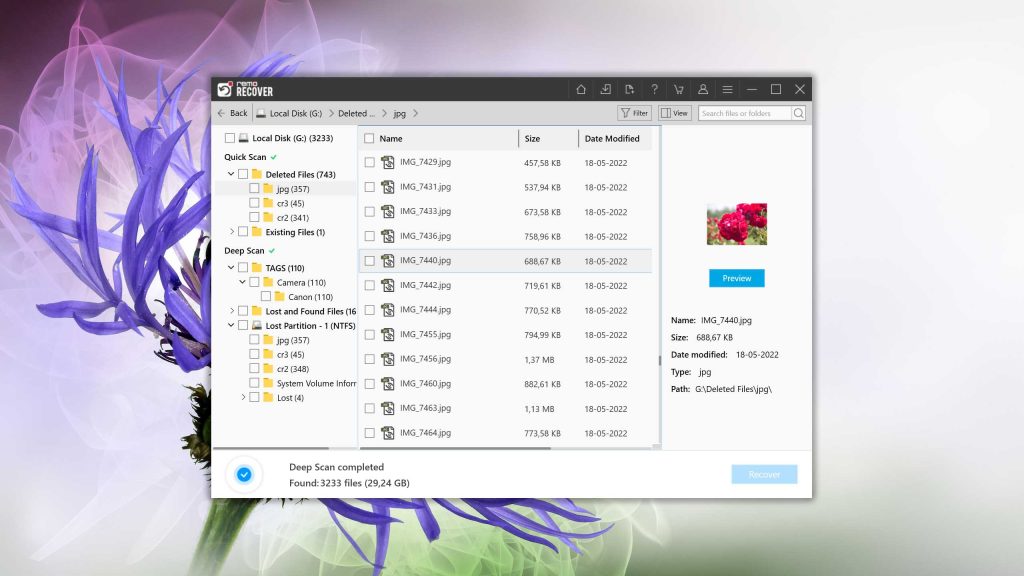Open the help question mark icon
1024x576 pixels.
tap(654, 89)
